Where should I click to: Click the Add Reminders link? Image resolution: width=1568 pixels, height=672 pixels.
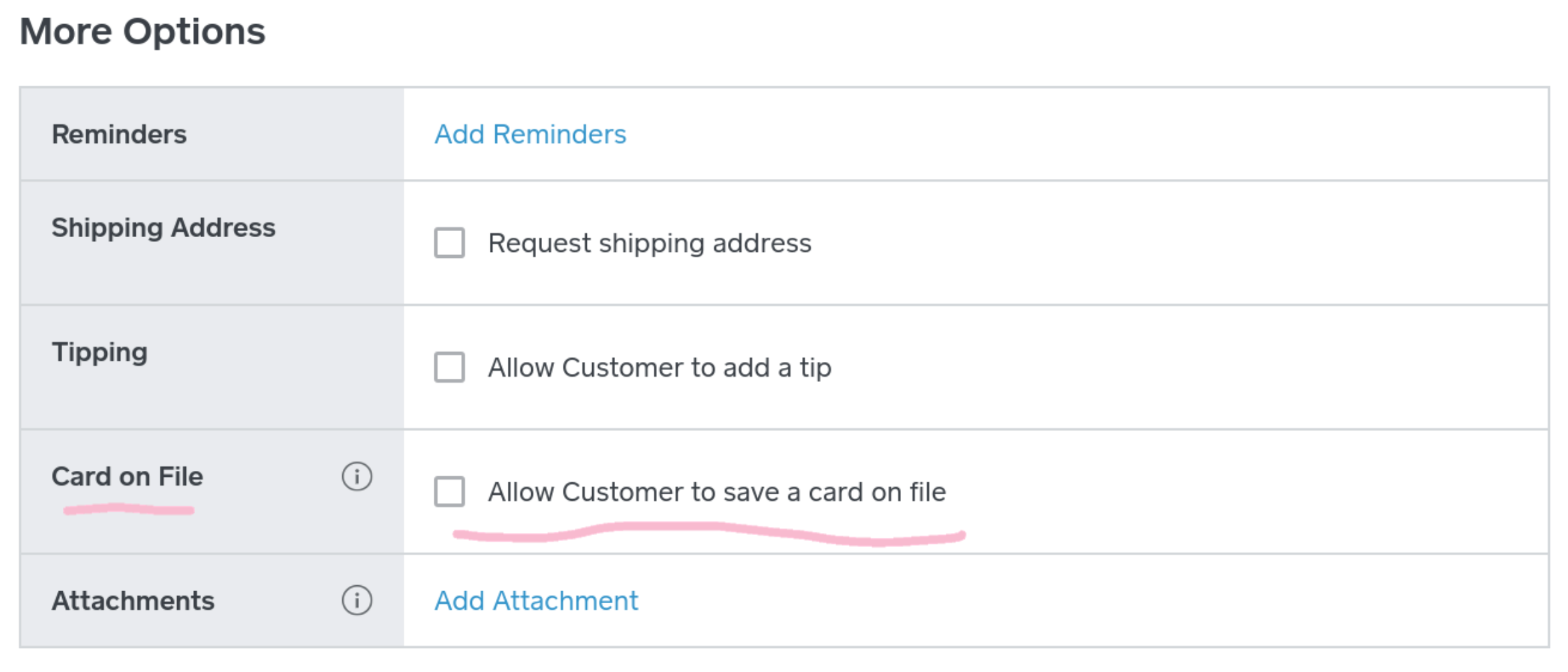tap(530, 134)
